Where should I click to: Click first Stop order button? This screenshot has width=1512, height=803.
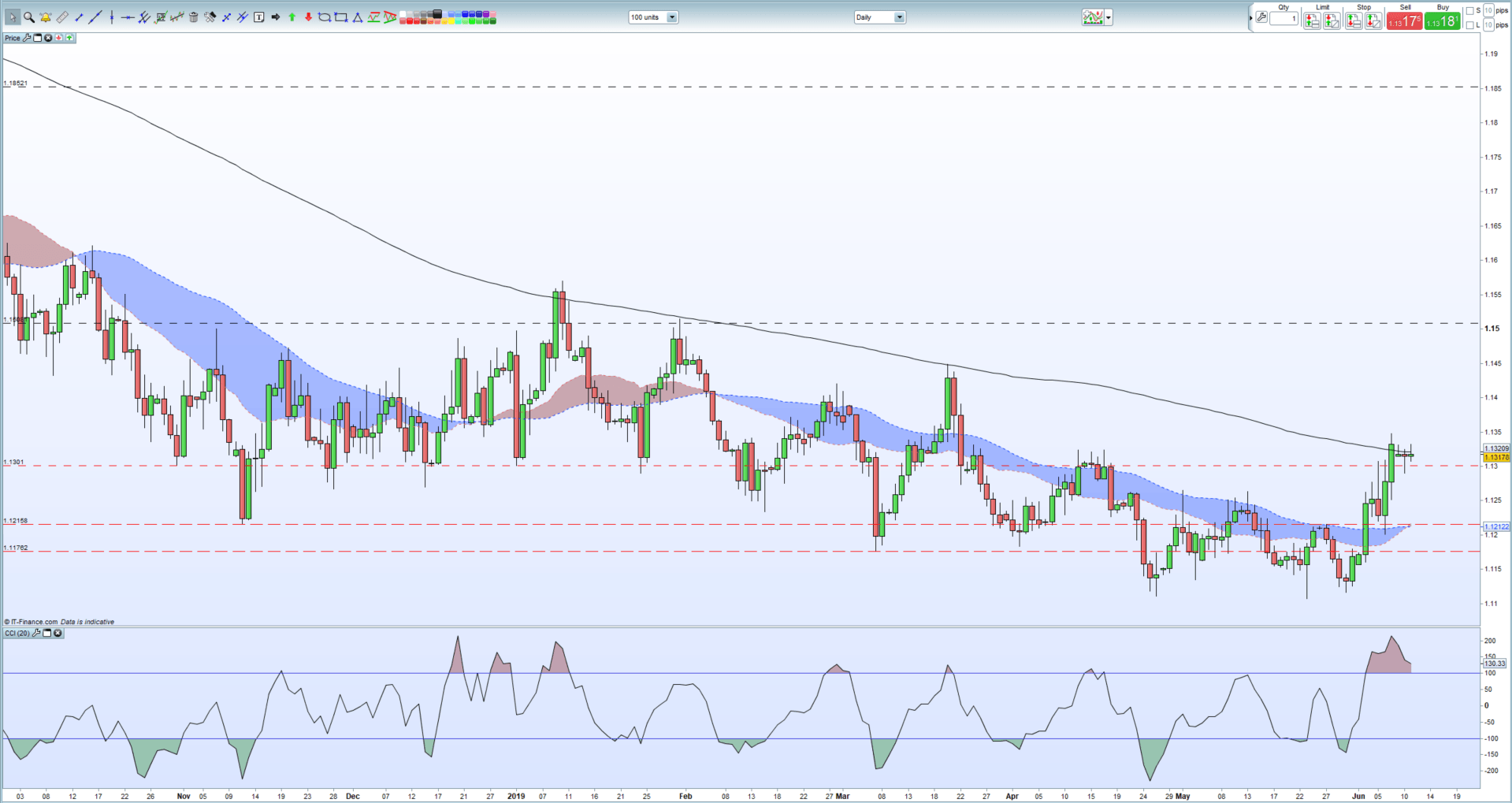[1354, 20]
